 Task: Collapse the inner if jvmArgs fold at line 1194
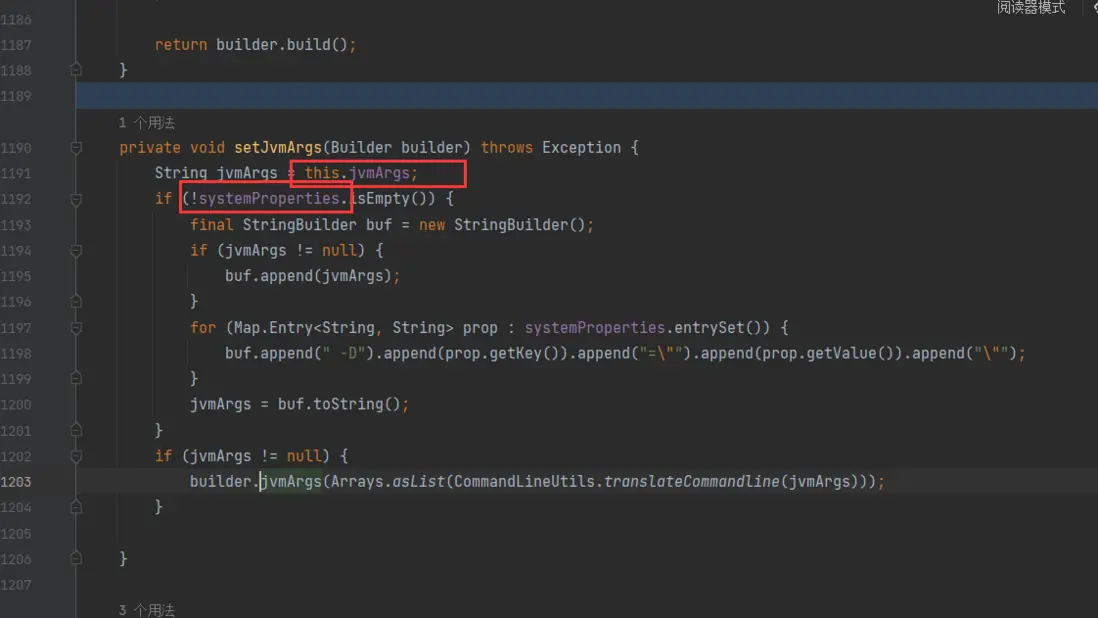click(76, 251)
